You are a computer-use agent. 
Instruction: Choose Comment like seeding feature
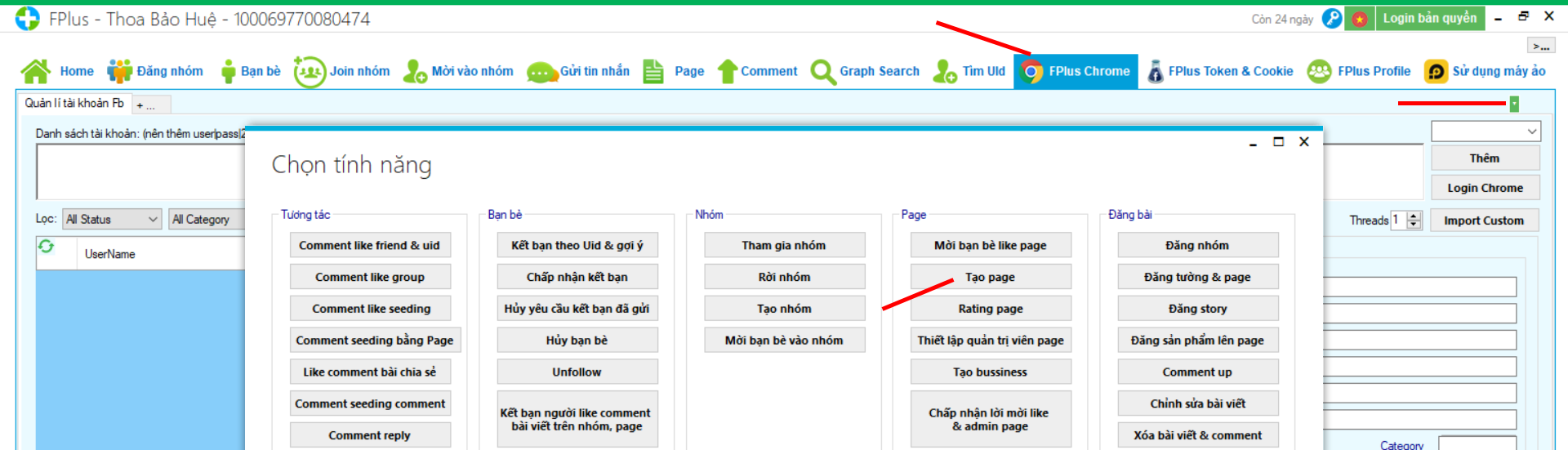pyautogui.click(x=370, y=309)
